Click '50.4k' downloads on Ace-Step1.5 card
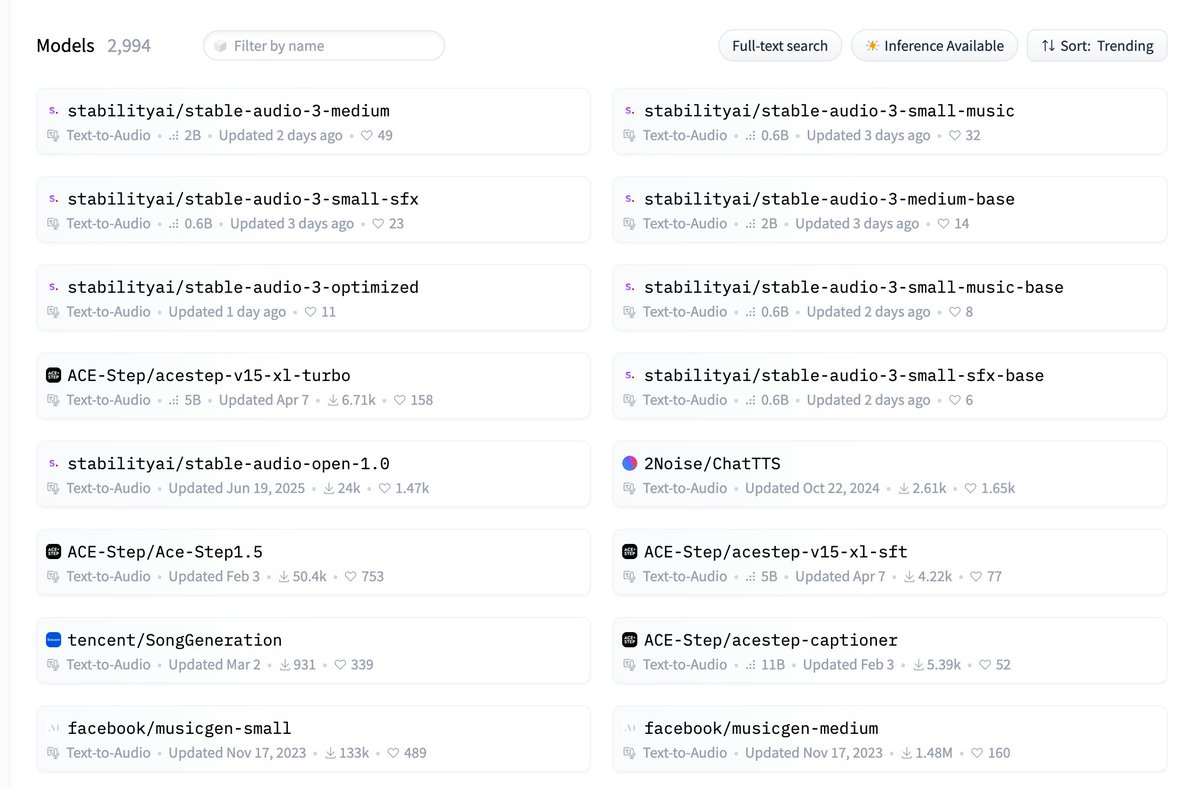The image size is (1200, 788). 310,577
